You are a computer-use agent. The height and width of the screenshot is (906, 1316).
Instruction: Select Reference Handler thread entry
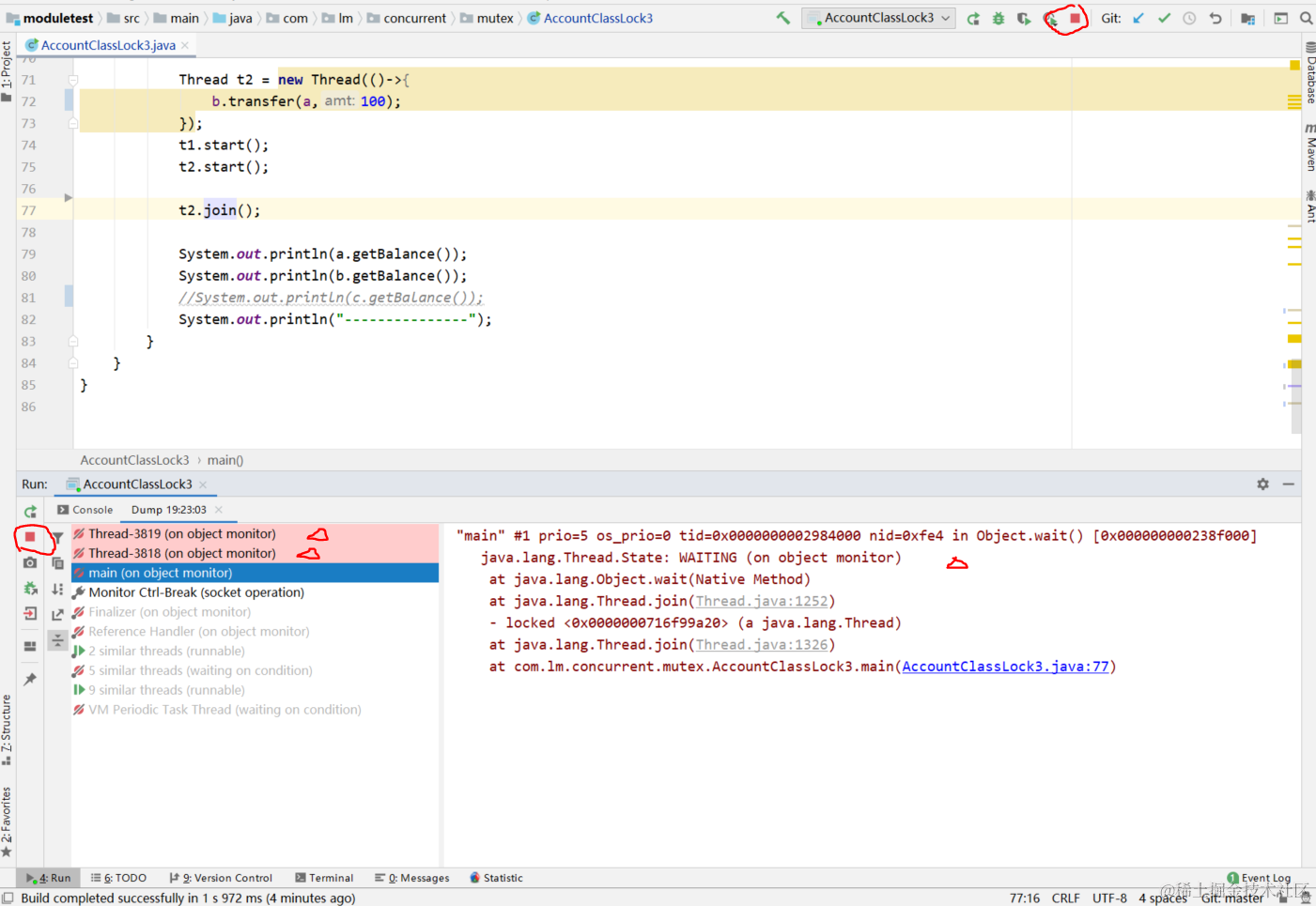255,631
